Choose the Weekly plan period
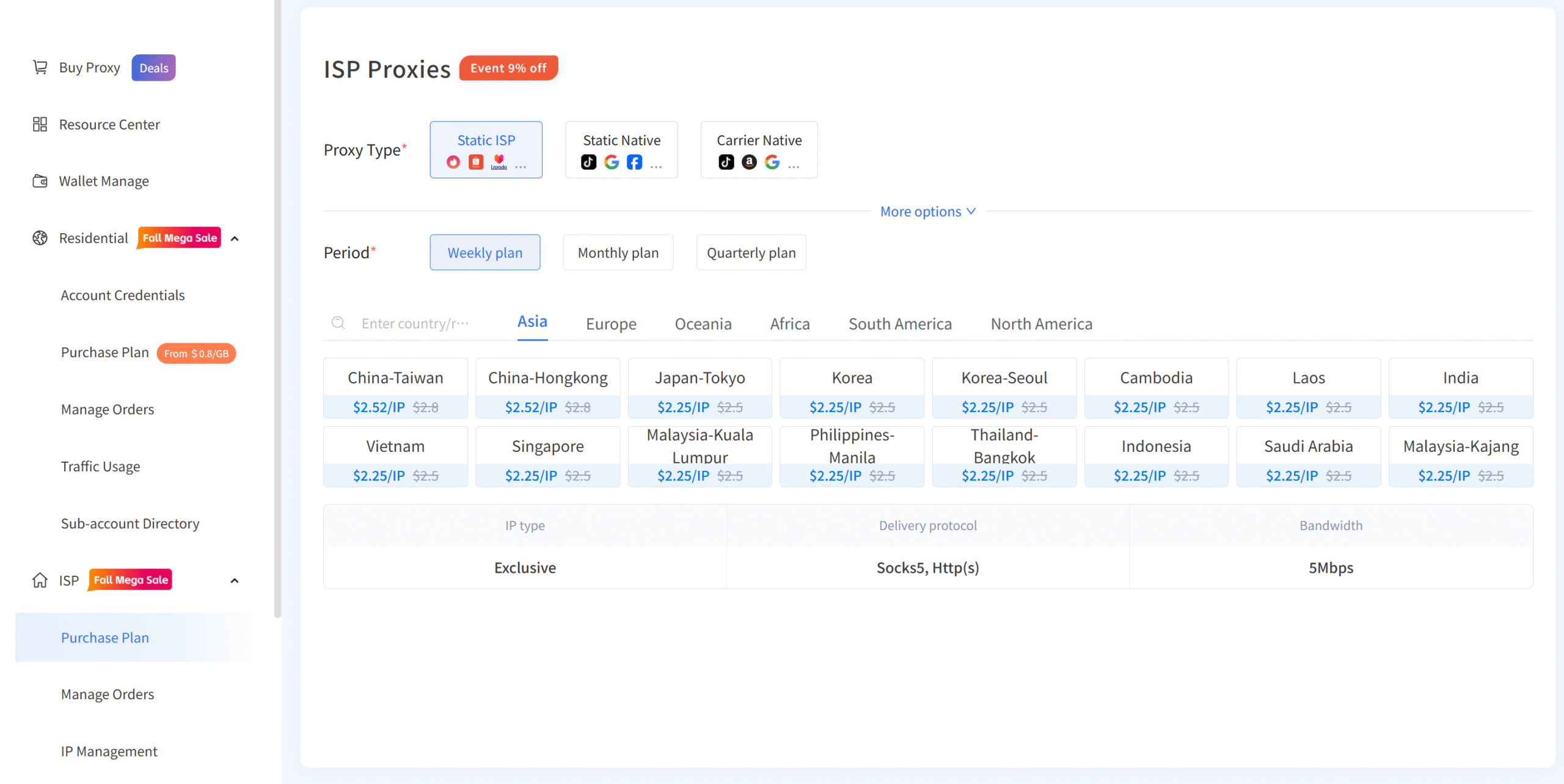1564x784 pixels. 485,253
